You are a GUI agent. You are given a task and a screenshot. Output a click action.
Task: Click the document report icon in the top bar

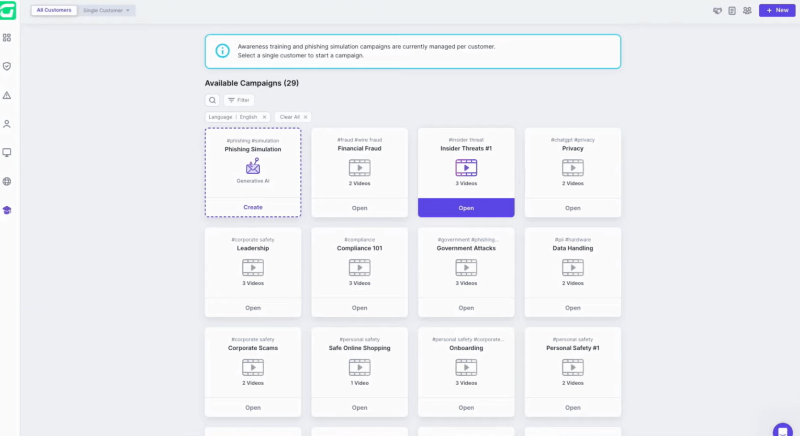tap(732, 10)
